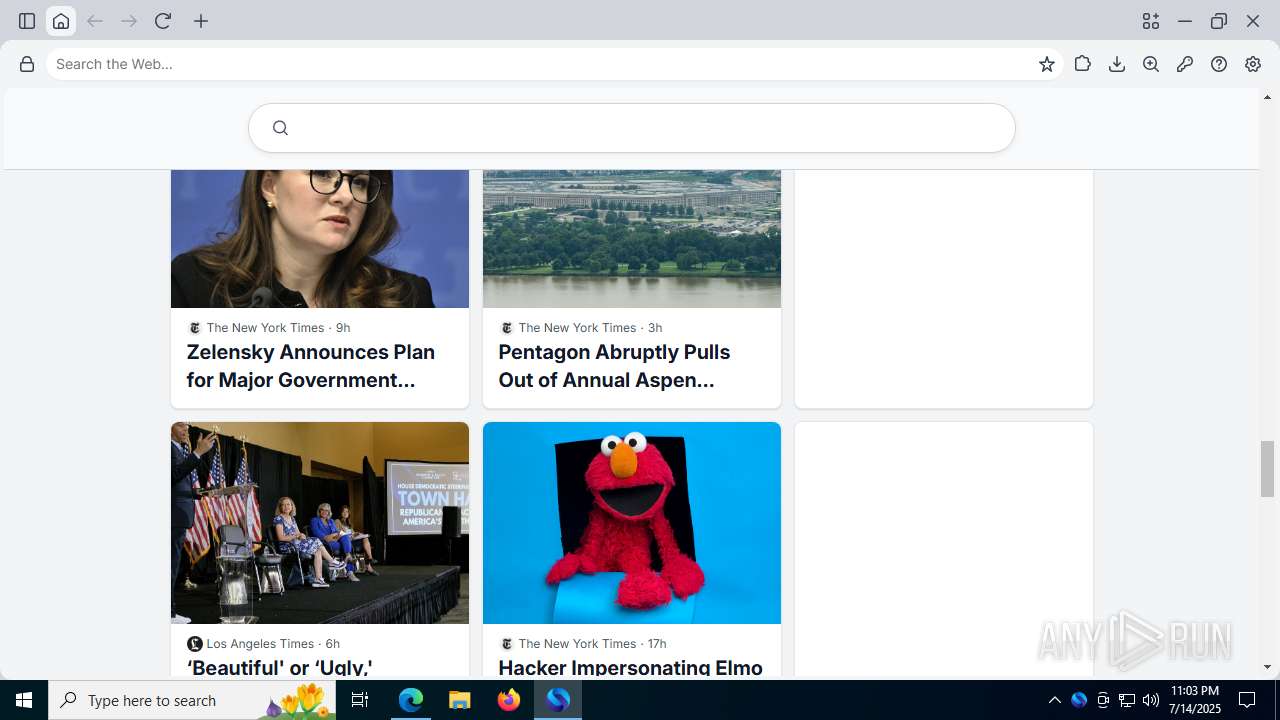Screen dimensions: 1280x720
Task: Click the scrollbar down arrow
Action: point(1268,667)
